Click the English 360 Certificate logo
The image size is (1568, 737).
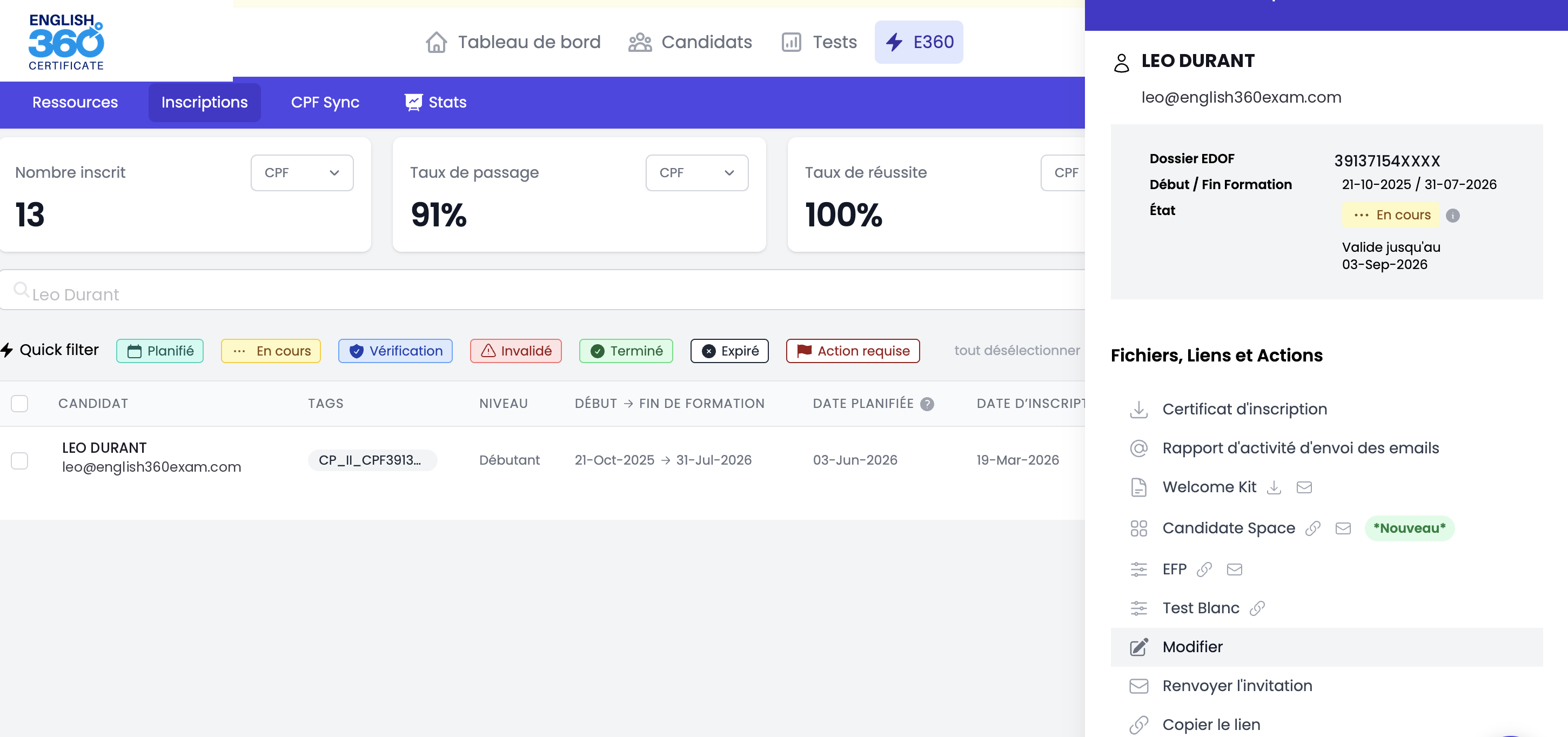tap(66, 42)
